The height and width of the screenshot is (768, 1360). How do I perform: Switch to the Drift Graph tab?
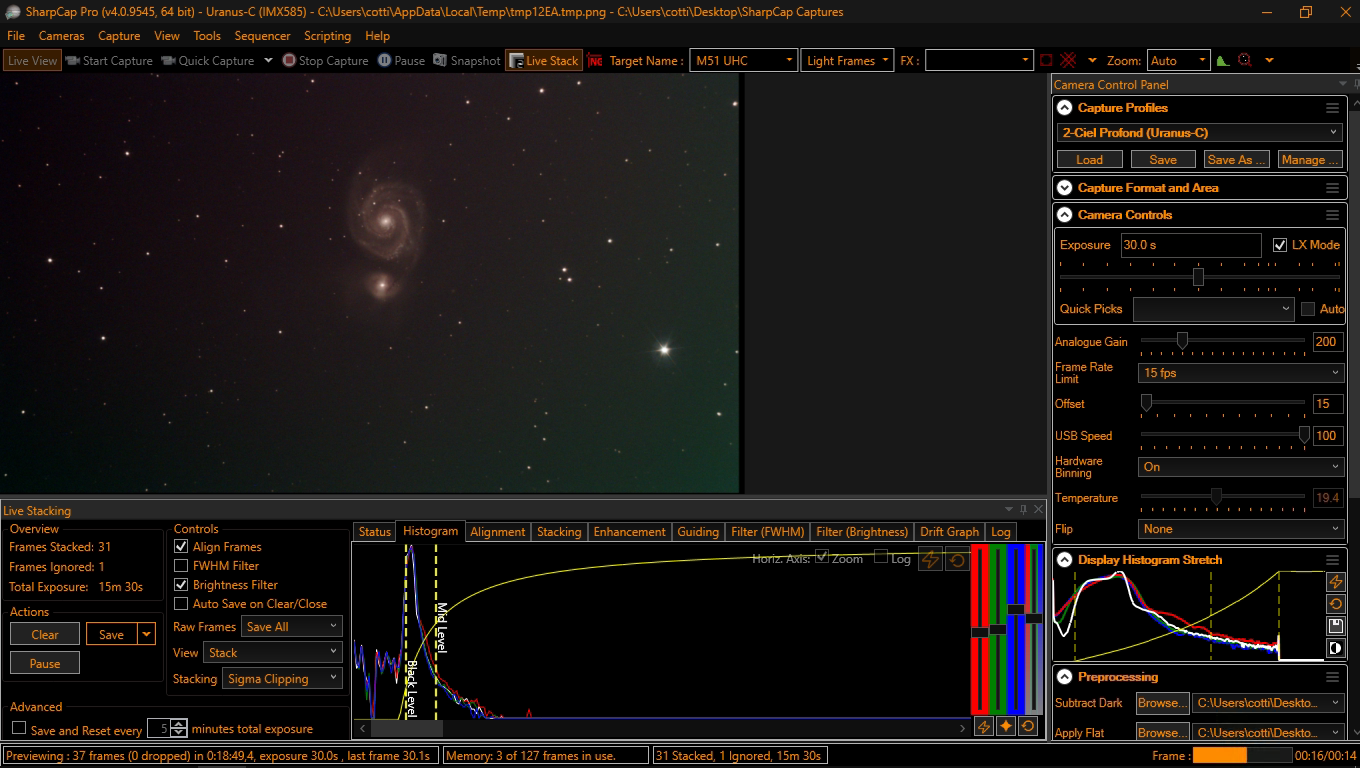point(949,532)
